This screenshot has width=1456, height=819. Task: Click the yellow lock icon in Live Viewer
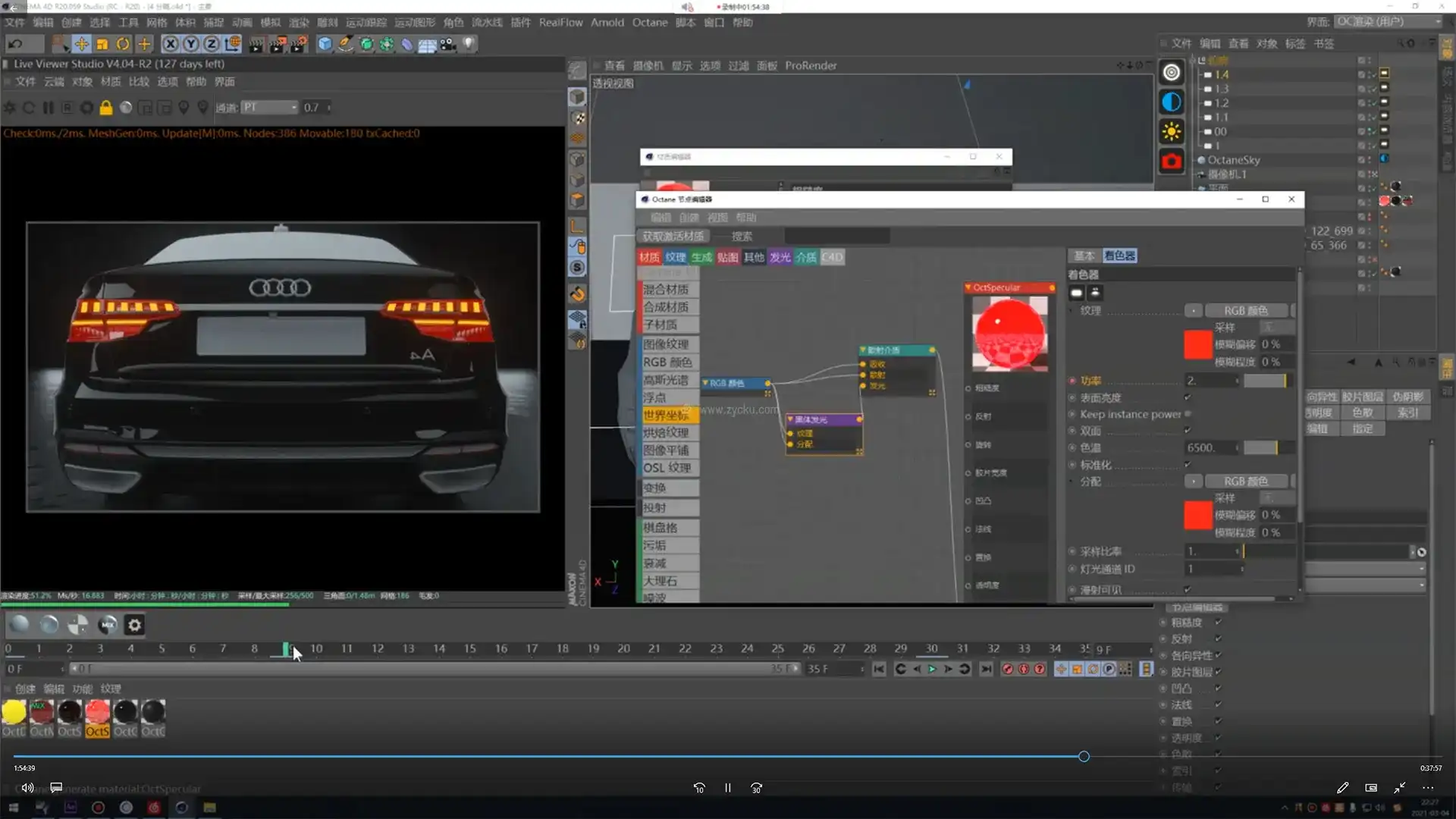[x=106, y=108]
